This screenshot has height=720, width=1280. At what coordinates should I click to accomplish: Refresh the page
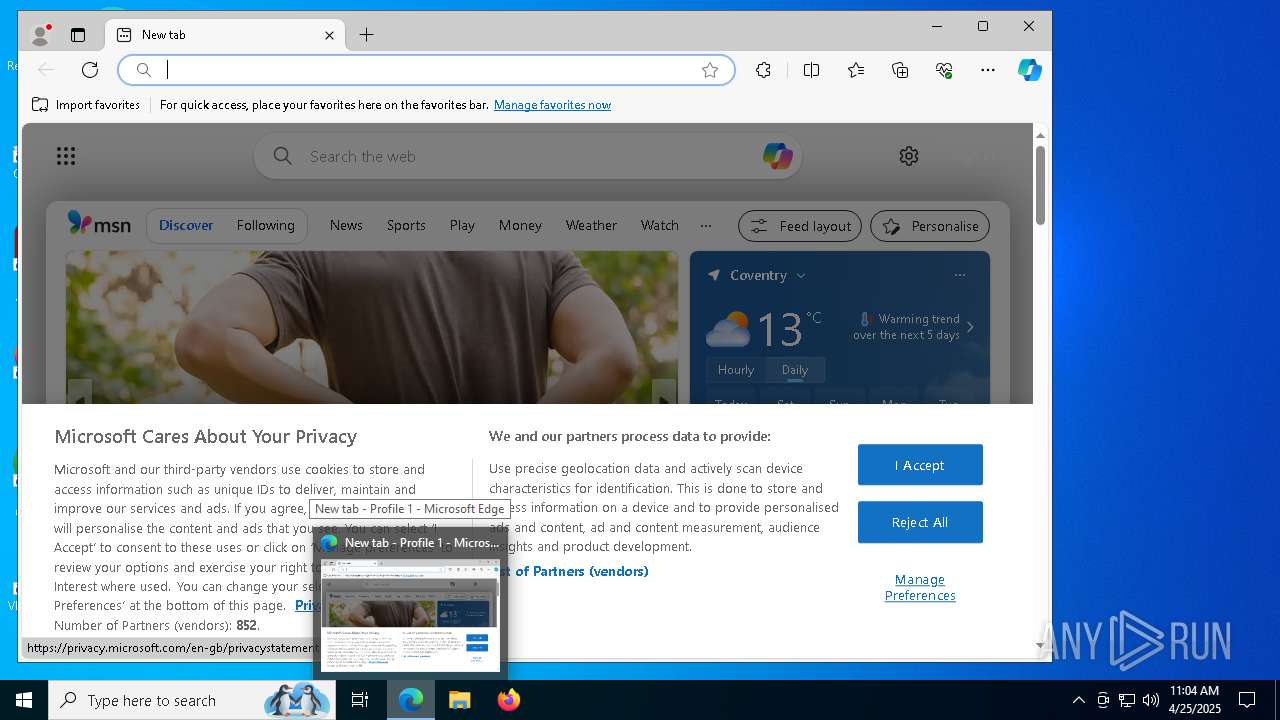(x=90, y=70)
